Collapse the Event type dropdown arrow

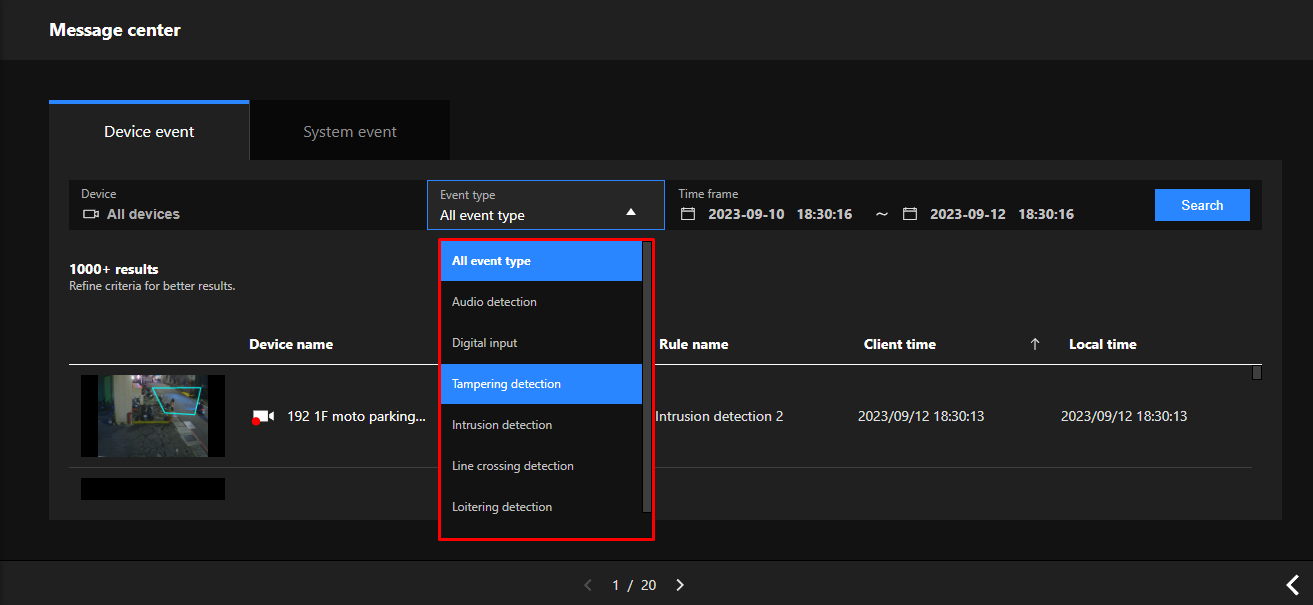(630, 212)
